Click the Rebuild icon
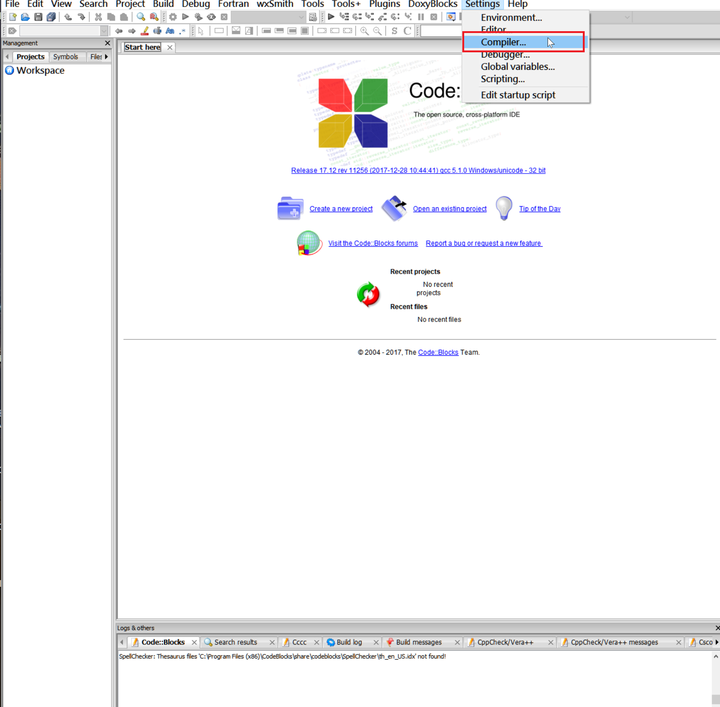720x707 pixels. pyautogui.click(x=211, y=17)
